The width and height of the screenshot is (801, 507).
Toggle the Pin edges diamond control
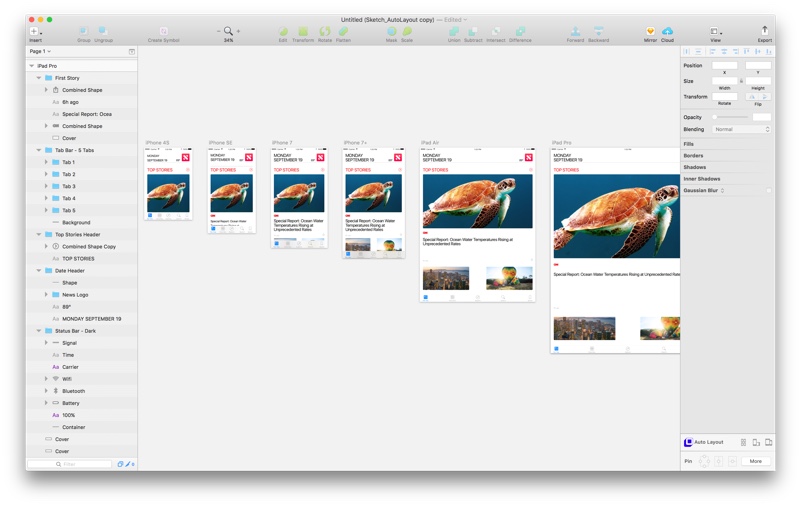[704, 461]
